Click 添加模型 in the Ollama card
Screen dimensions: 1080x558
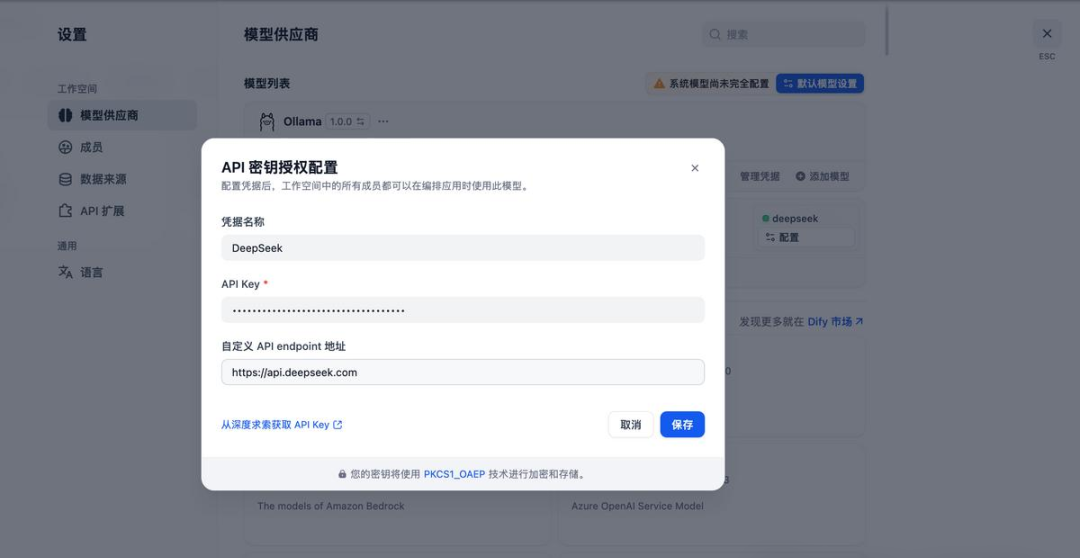coord(822,176)
